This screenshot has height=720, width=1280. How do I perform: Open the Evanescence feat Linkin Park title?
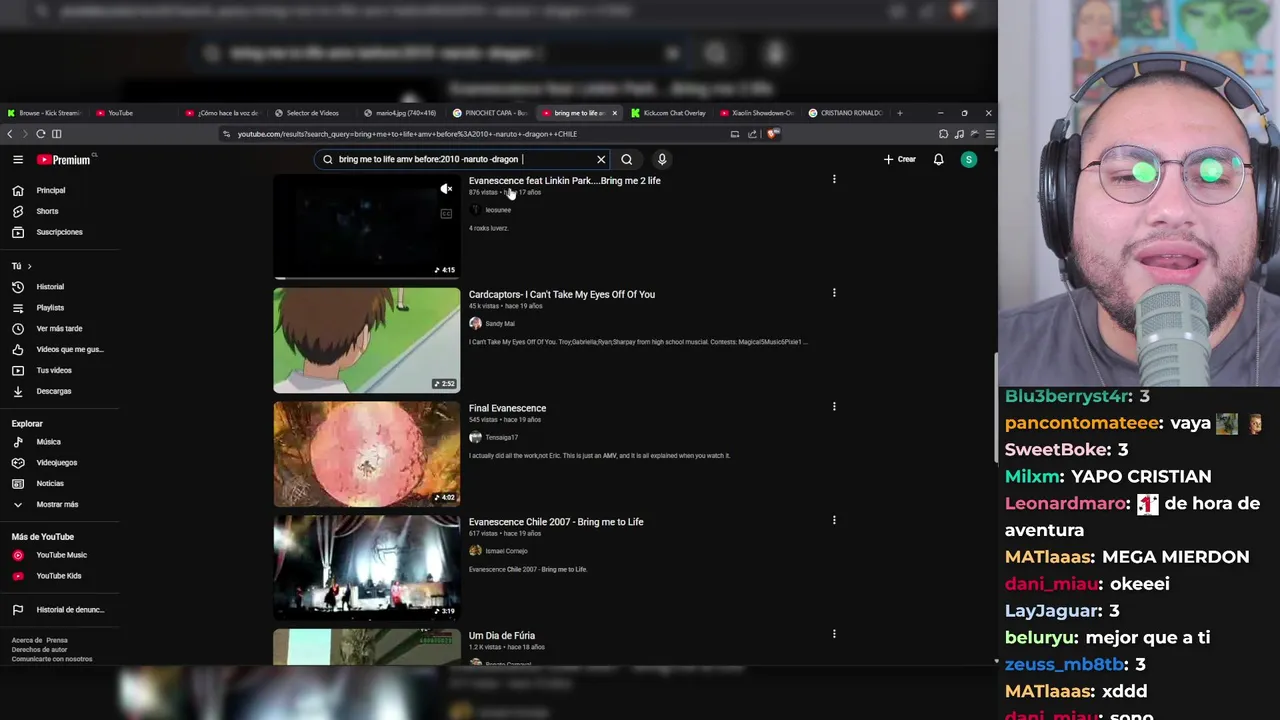coord(564,181)
